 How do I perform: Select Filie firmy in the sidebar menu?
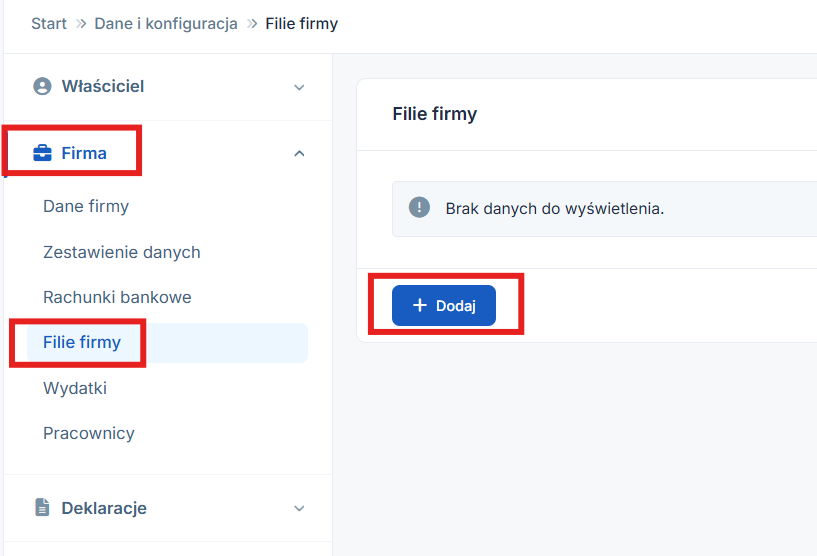82,342
